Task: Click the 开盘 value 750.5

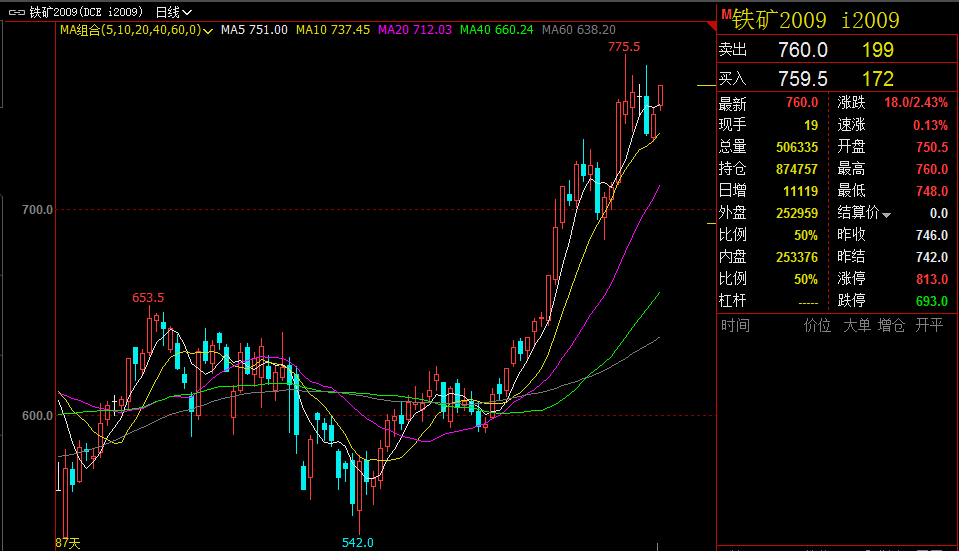Action: point(931,147)
